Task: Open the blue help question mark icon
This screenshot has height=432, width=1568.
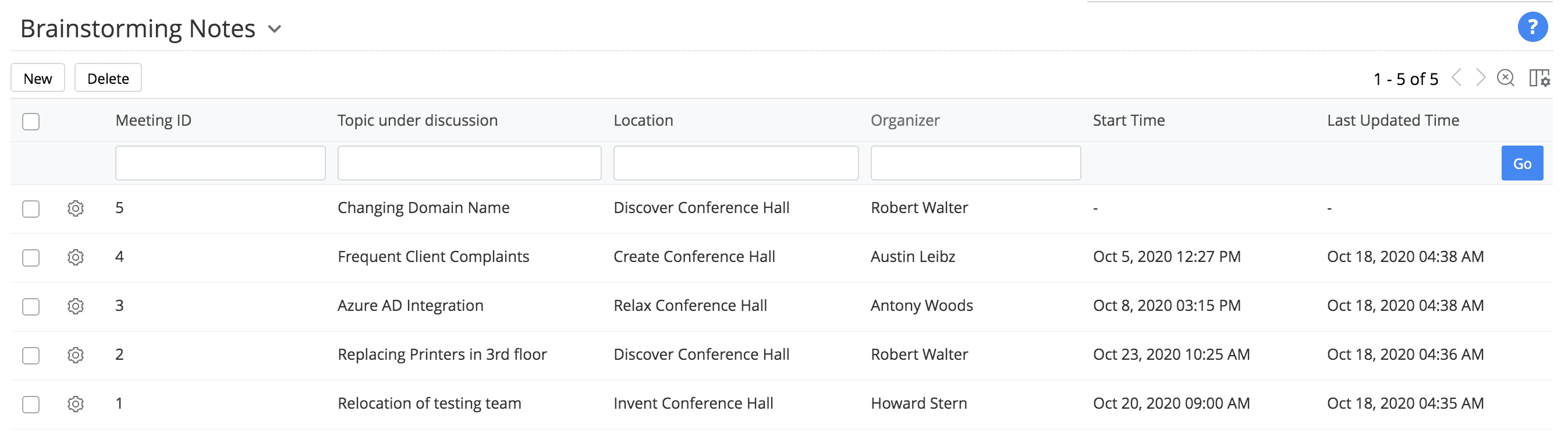Action: click(1532, 27)
